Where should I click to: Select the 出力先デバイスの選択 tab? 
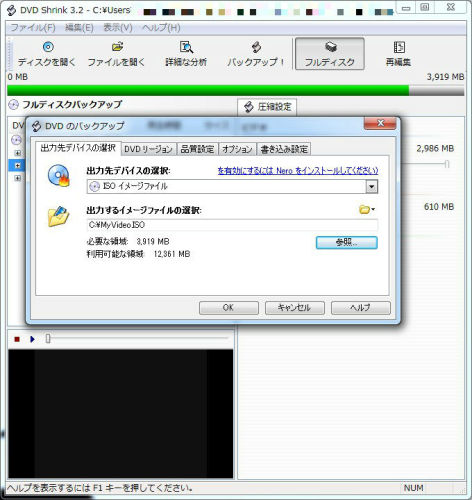point(78,148)
